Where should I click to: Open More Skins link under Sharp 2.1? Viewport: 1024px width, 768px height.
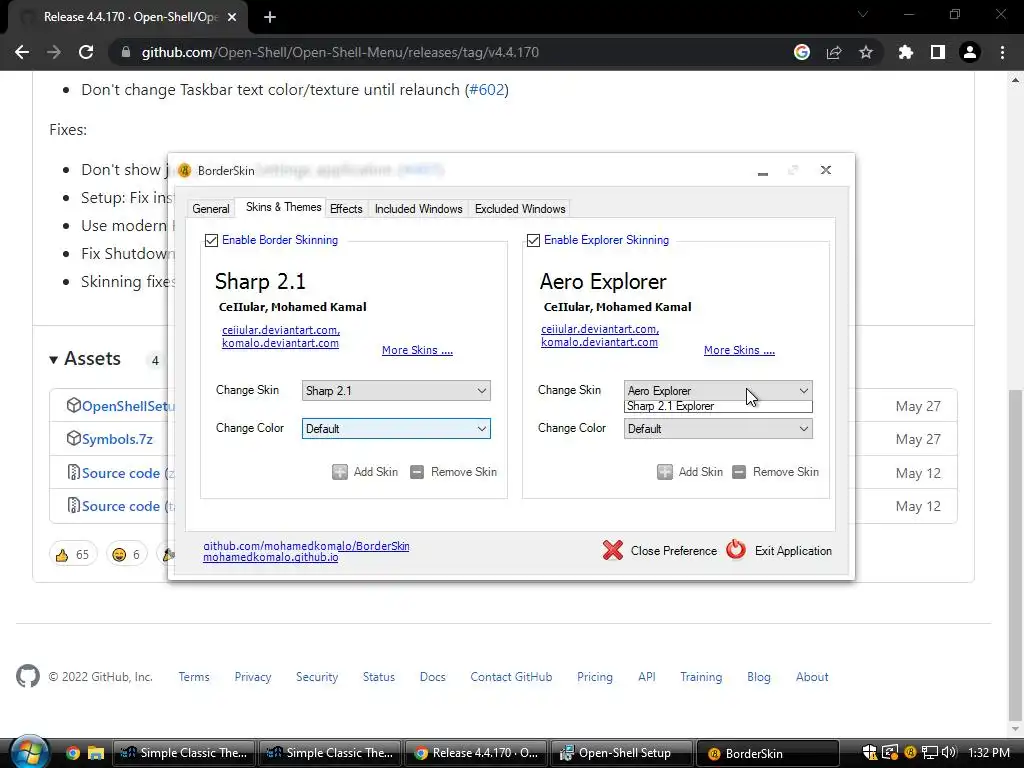(417, 350)
